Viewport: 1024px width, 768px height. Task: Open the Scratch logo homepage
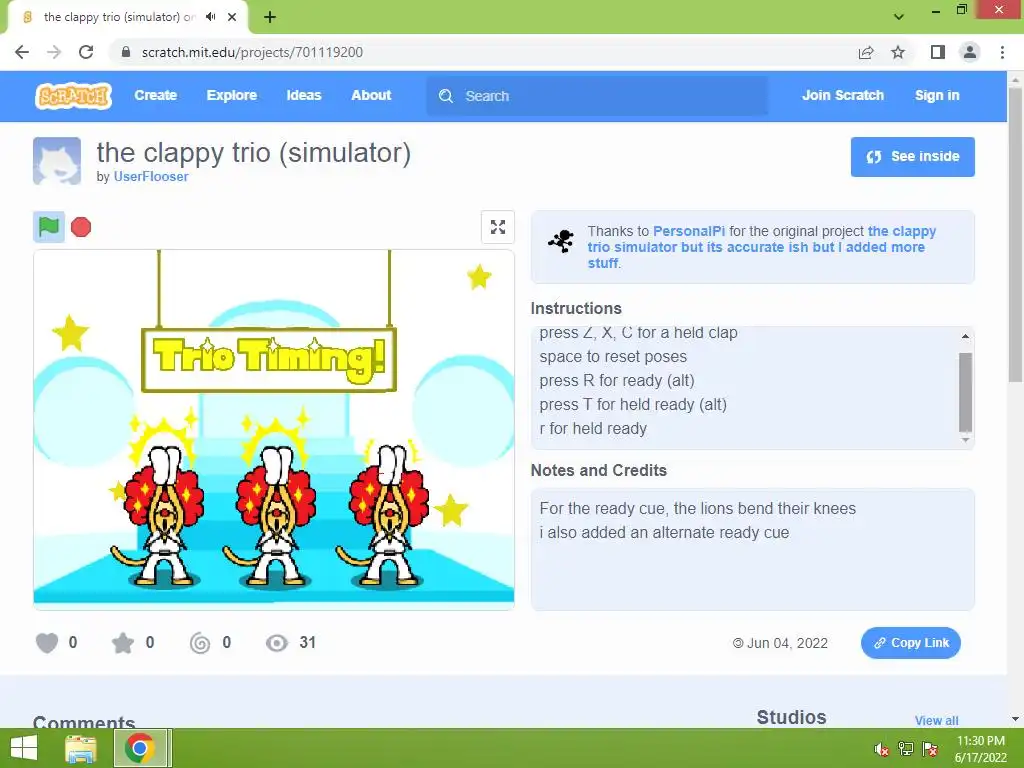[73, 96]
